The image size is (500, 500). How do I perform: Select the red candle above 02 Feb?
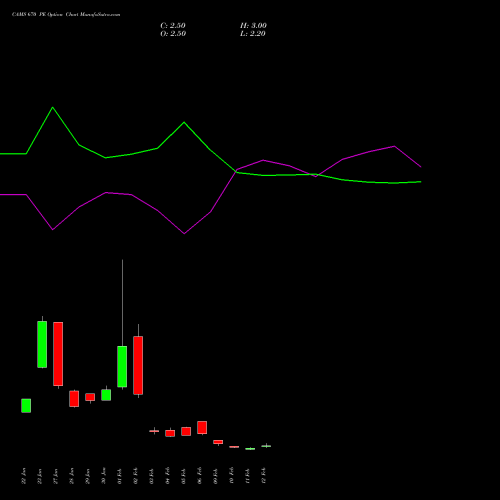138,365
